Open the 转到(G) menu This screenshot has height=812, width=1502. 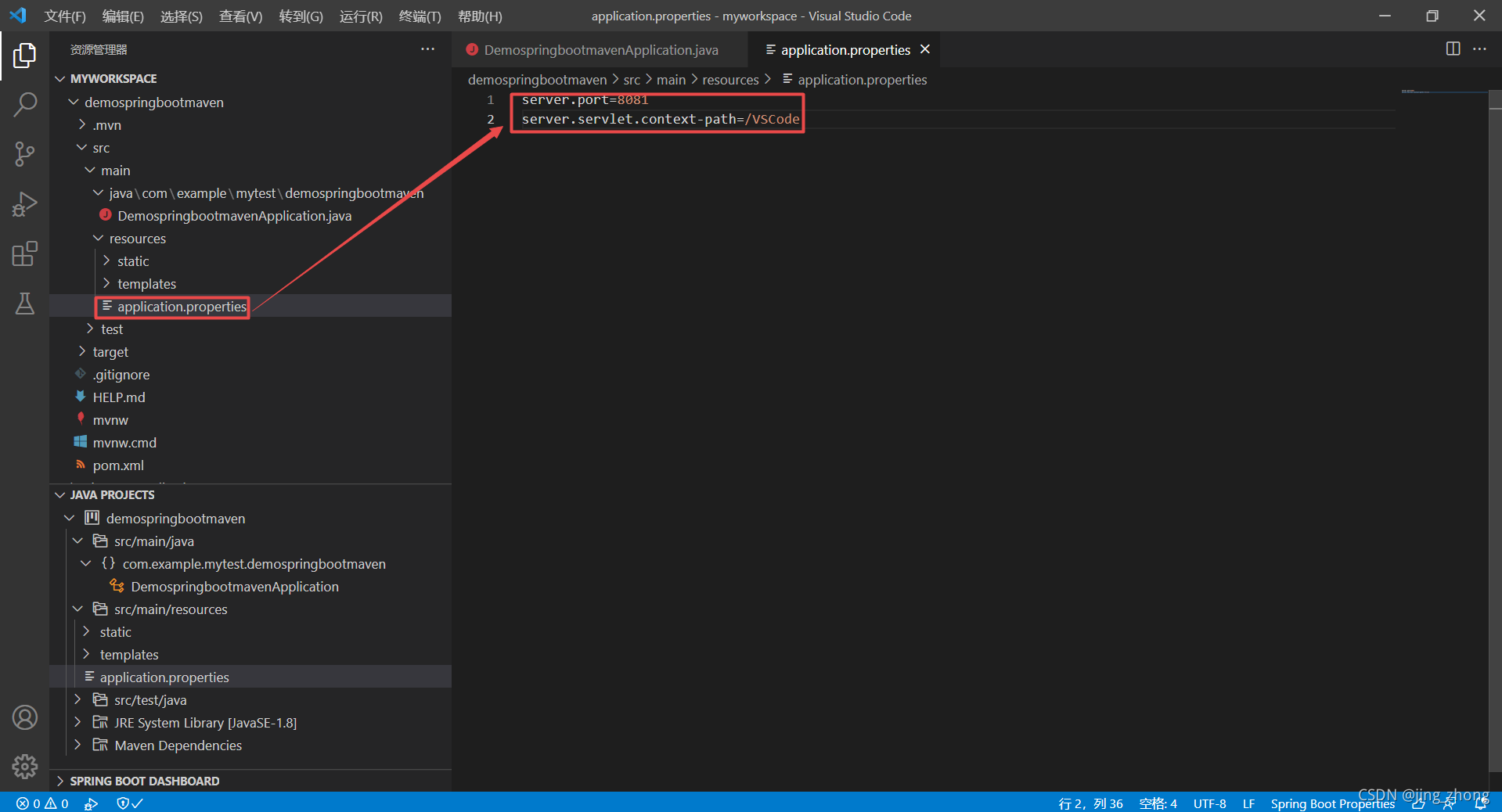301,16
